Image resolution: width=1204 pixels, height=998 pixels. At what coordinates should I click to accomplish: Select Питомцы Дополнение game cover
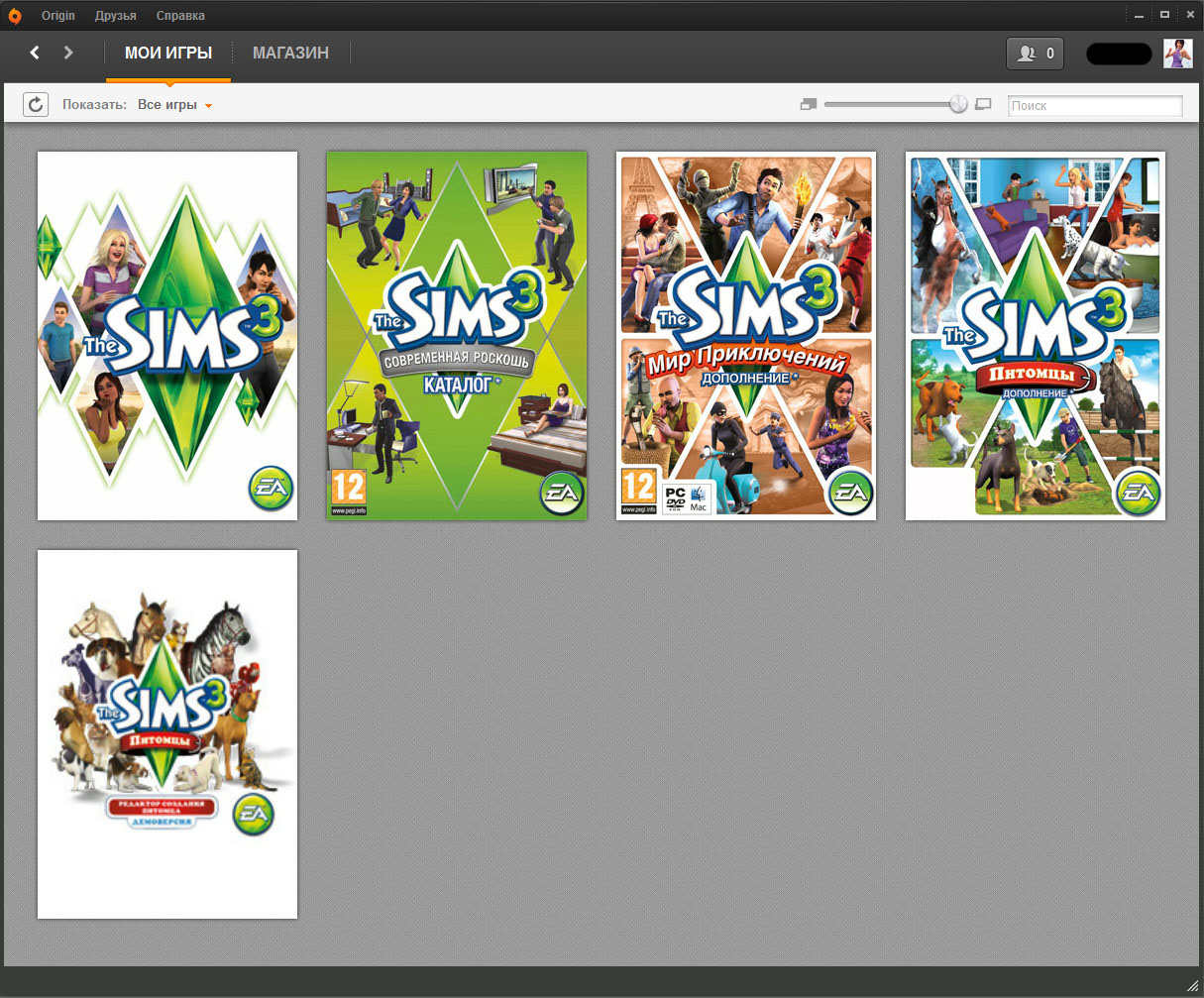[1036, 336]
